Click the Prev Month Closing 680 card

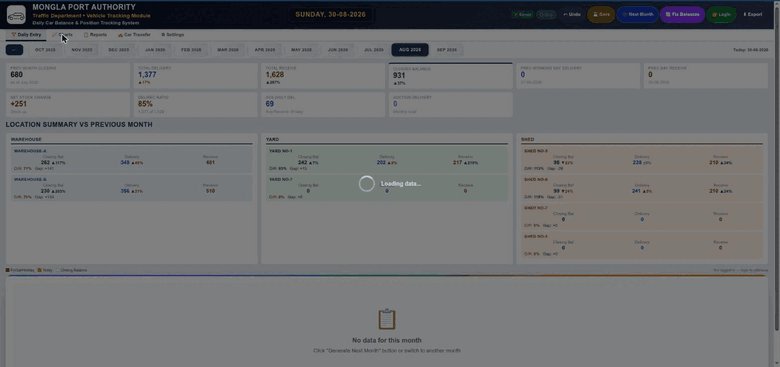click(x=68, y=76)
